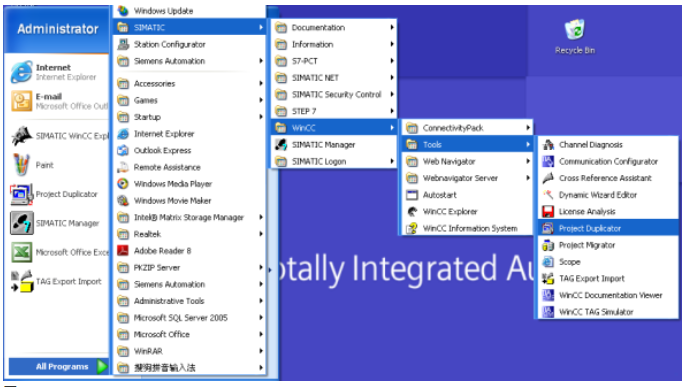
Task: Expand the ConnectivityPack submenu
Action: click(467, 128)
